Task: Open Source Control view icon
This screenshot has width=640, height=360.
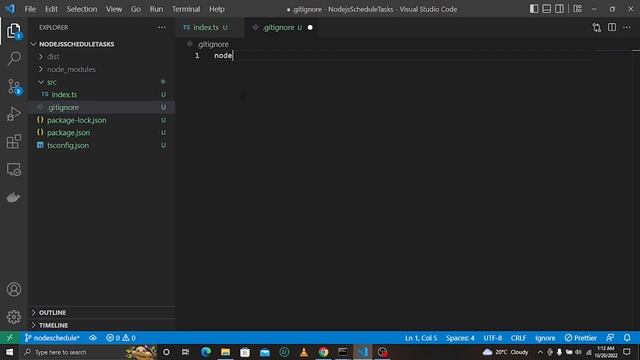Action: [x=14, y=87]
